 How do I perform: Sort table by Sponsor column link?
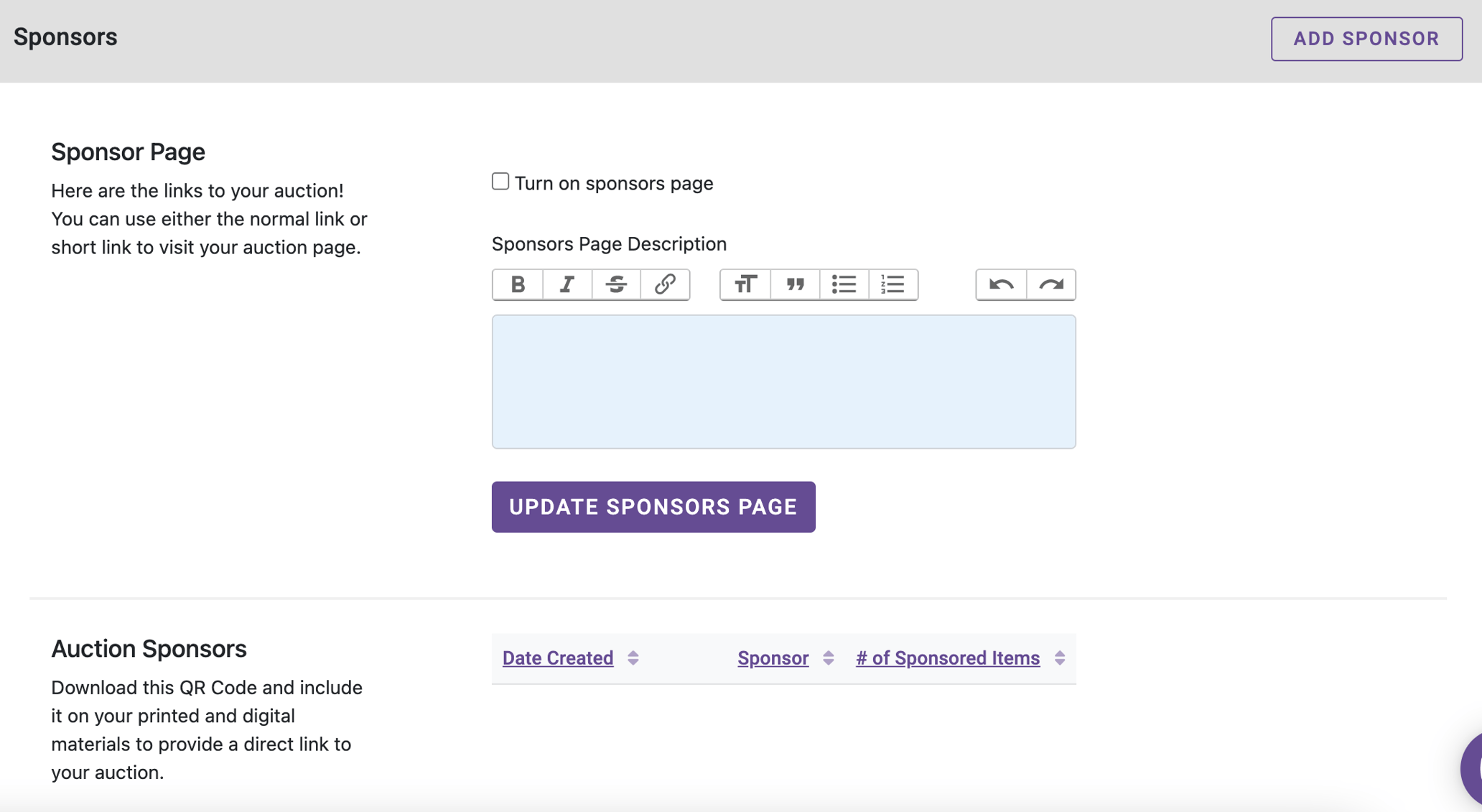(x=773, y=658)
